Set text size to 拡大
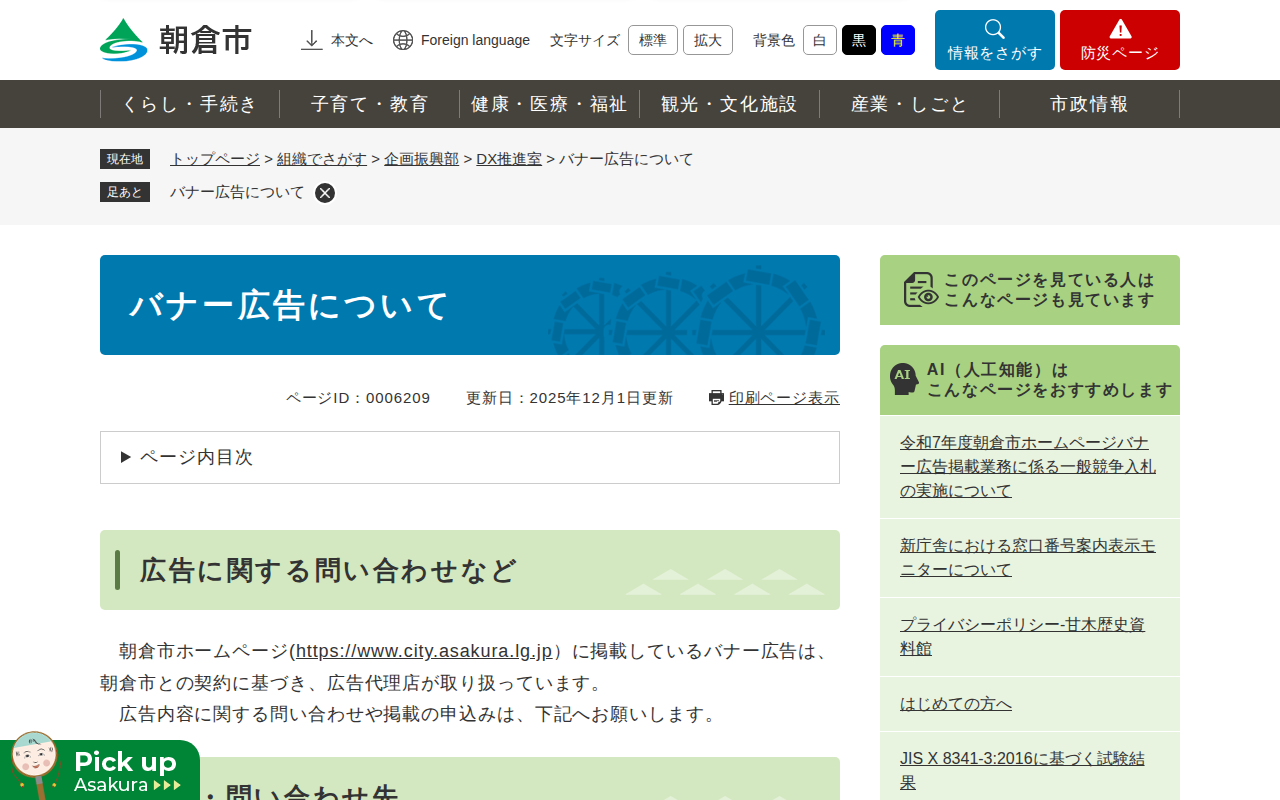Image resolution: width=1280 pixels, height=800 pixels. (707, 40)
